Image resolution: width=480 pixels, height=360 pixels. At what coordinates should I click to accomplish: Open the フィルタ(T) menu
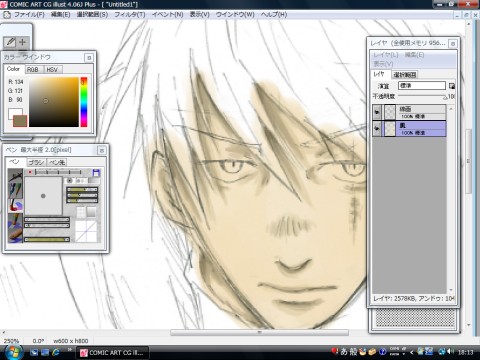[x=130, y=15]
